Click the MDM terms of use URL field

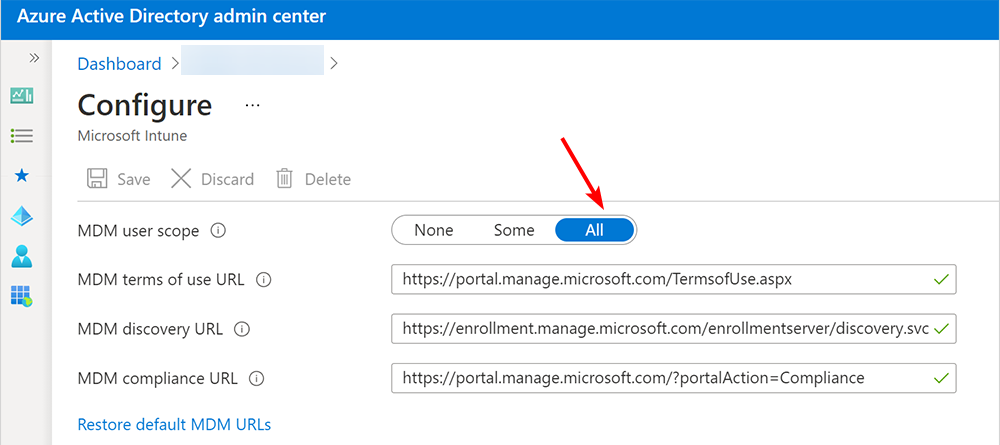click(x=673, y=279)
